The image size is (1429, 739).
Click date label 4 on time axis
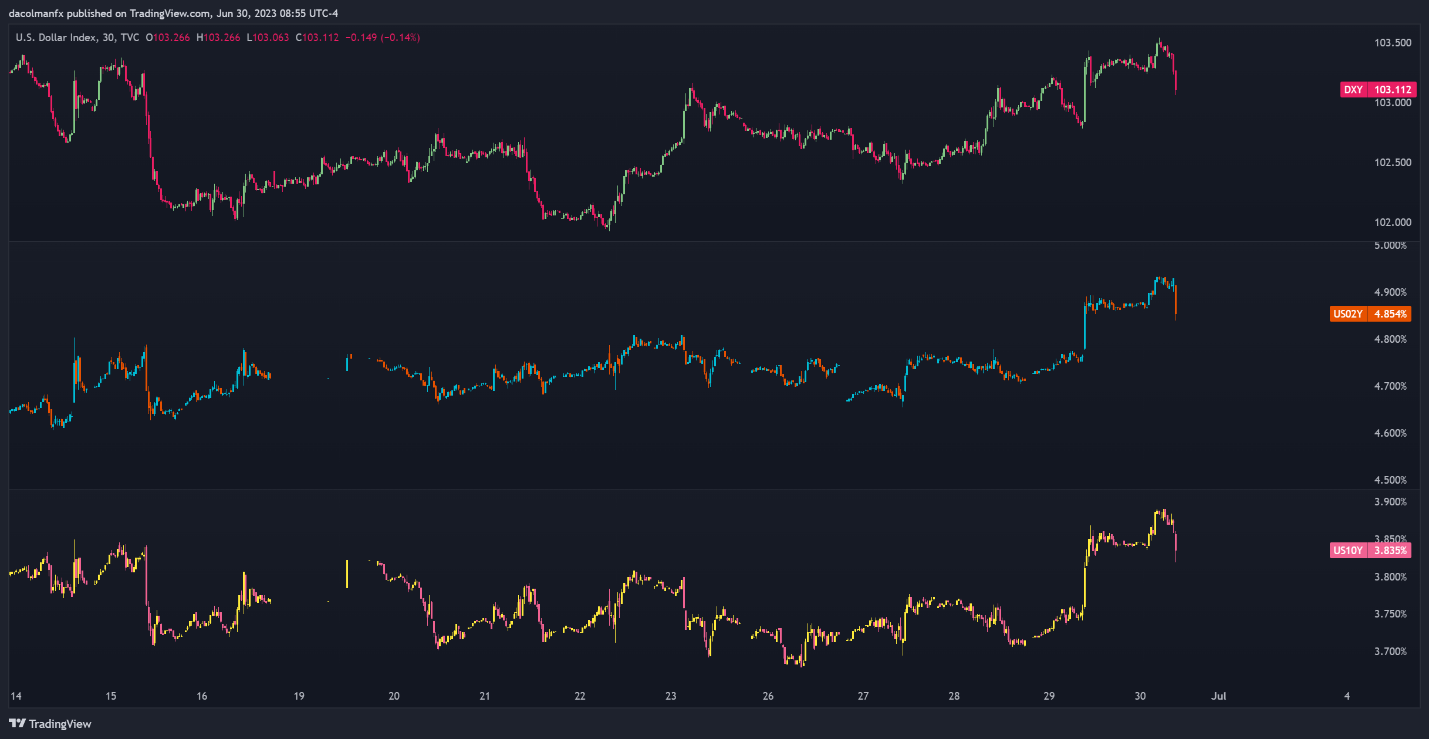click(x=1347, y=696)
